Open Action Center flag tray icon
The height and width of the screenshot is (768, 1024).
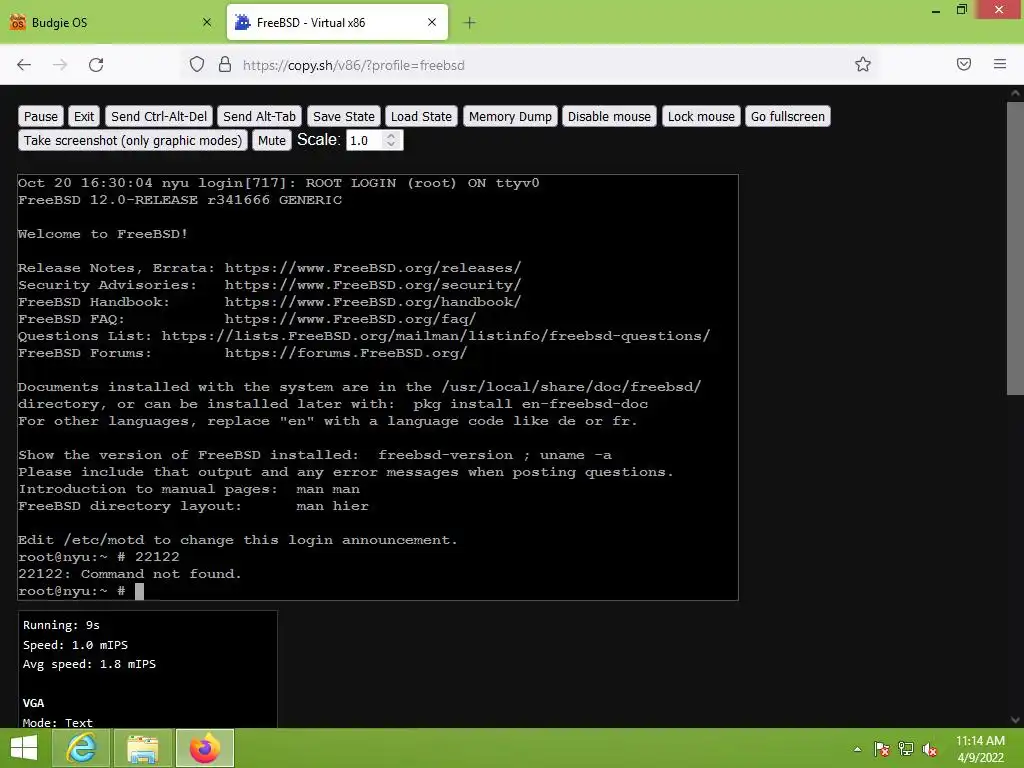(x=882, y=749)
